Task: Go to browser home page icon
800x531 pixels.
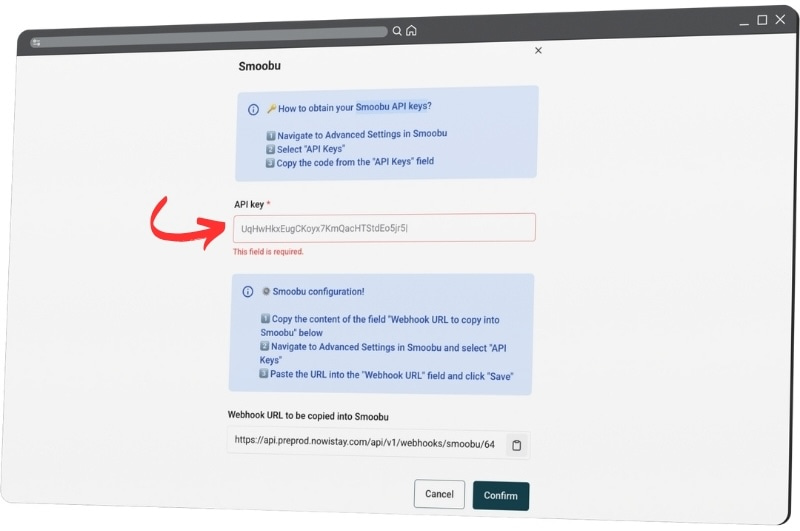Action: pyautogui.click(x=411, y=31)
